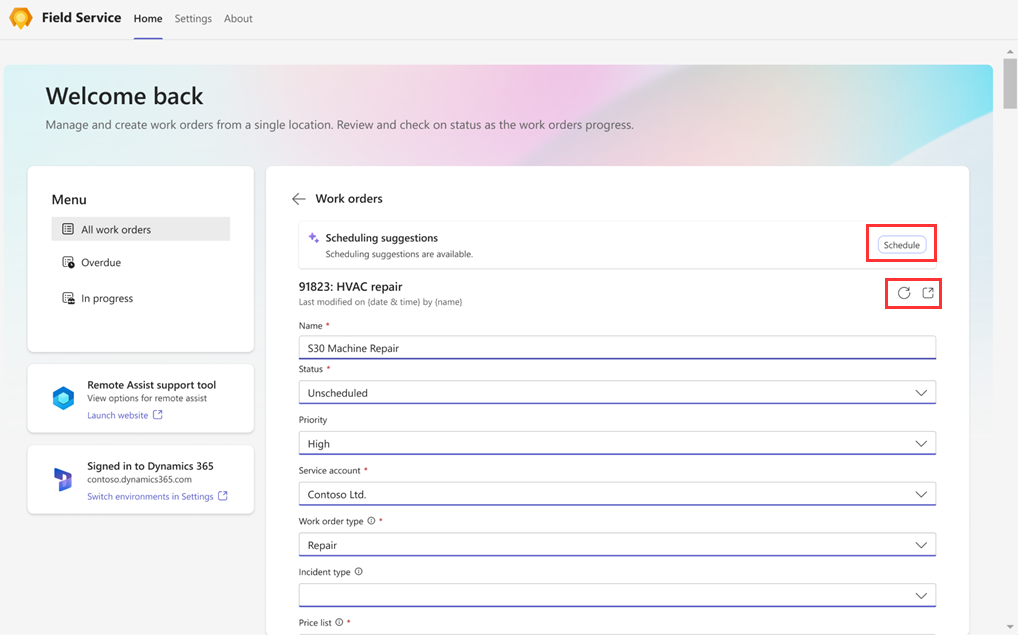Open work order in new window icon

[x=928, y=293]
